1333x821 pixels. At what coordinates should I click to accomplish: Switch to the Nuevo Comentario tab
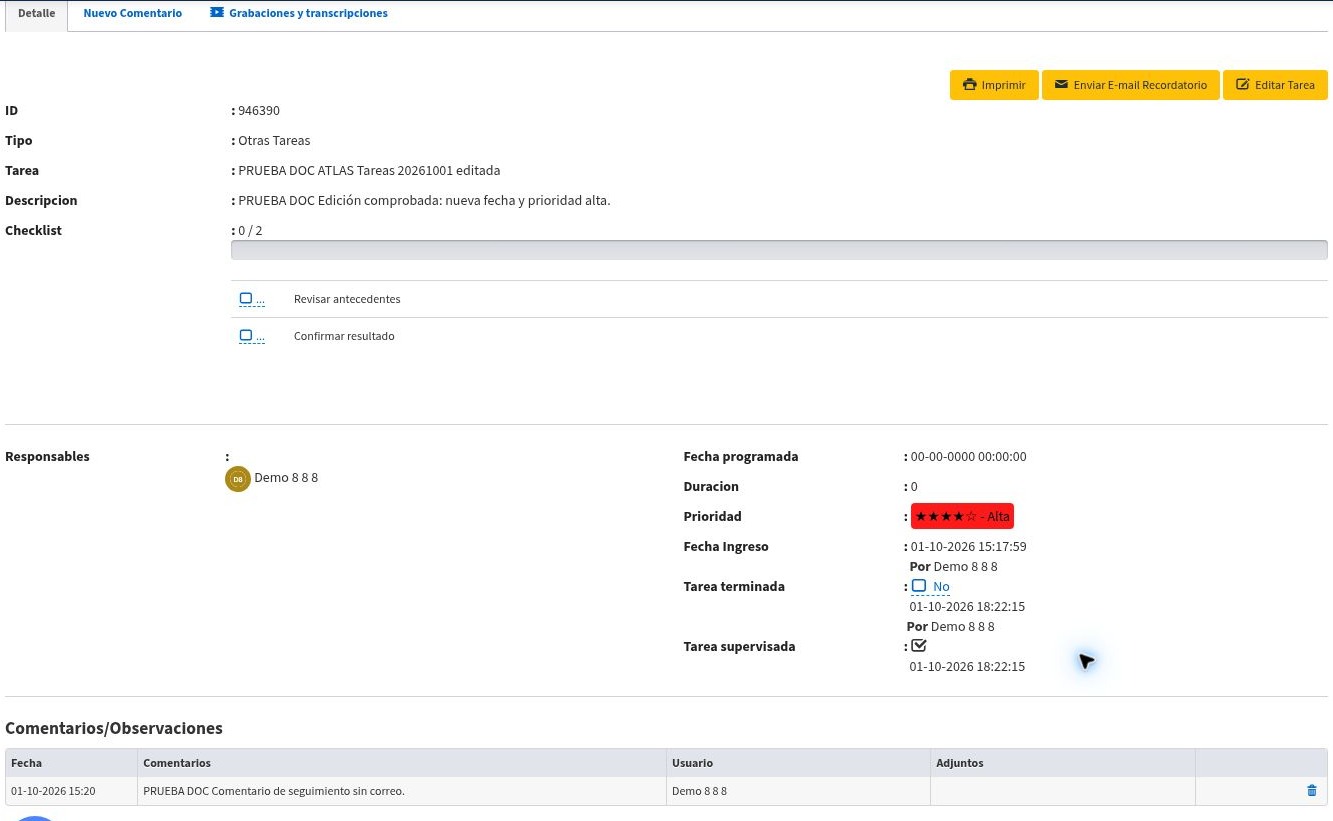[x=133, y=14]
